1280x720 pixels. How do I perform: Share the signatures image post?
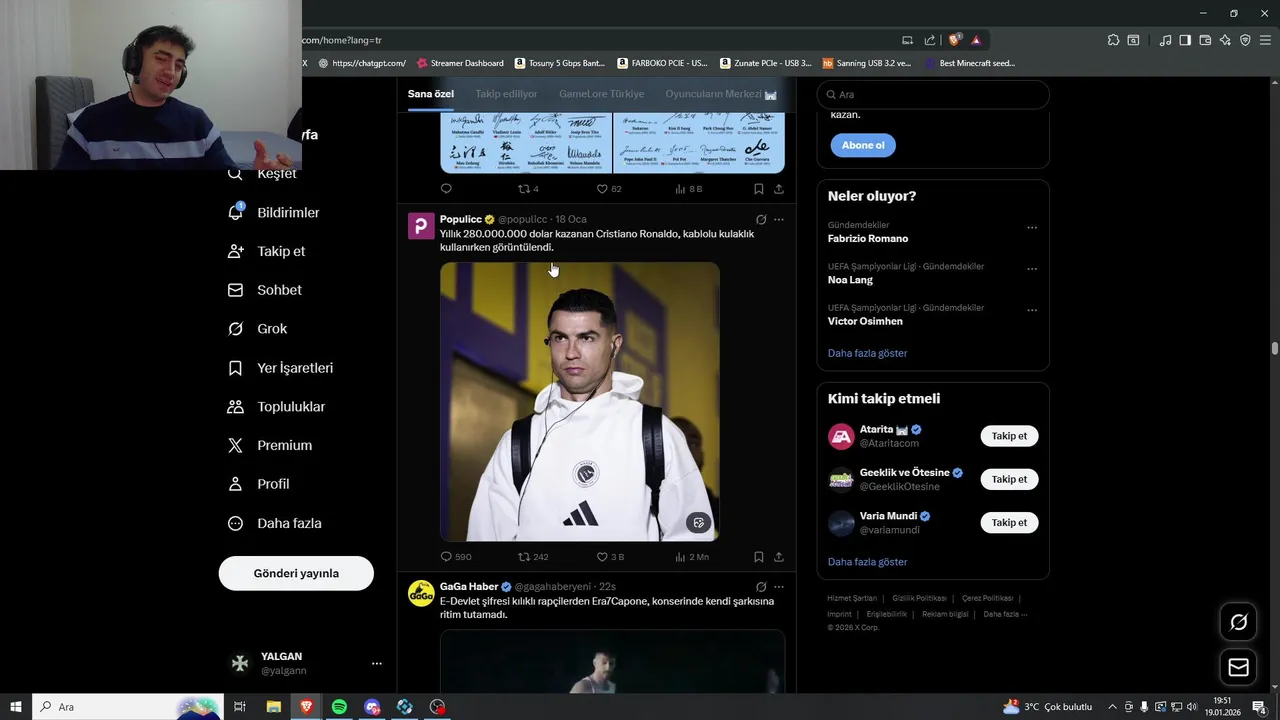point(779,189)
